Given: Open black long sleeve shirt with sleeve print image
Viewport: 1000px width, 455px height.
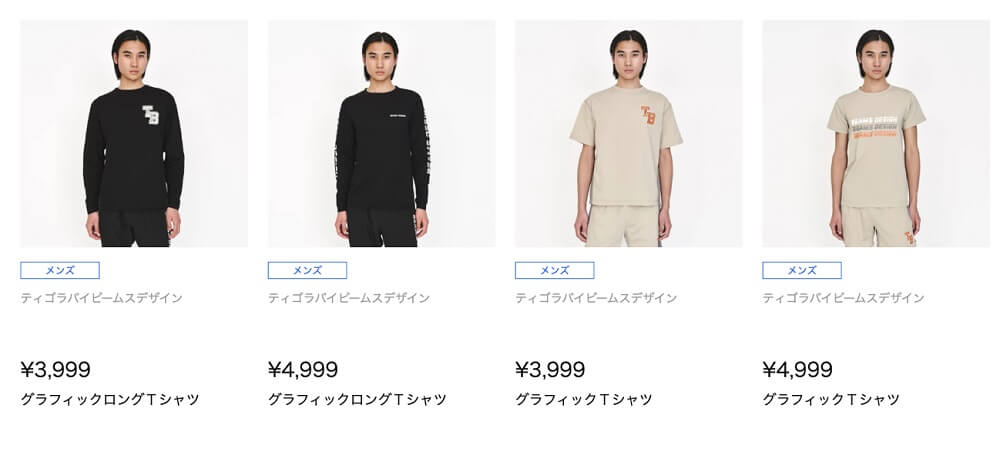Looking at the screenshot, I should pos(381,133).
